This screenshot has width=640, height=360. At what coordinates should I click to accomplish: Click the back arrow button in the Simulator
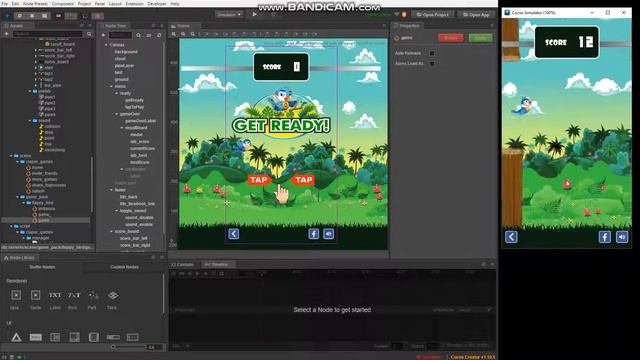tap(511, 237)
